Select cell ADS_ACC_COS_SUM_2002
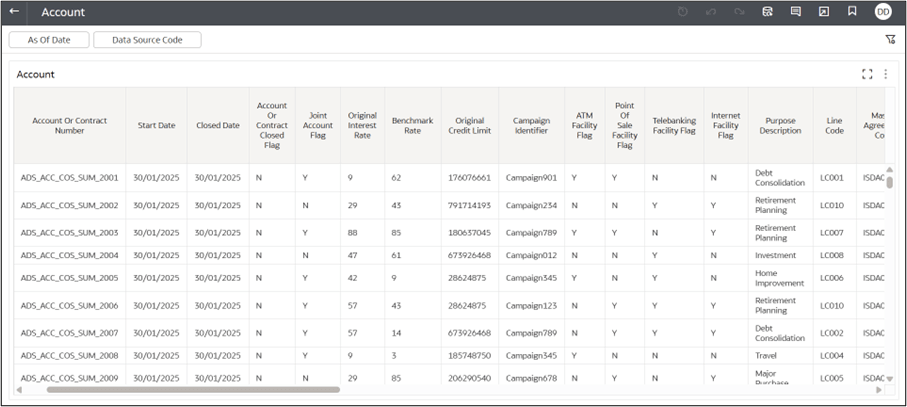907x407 pixels. [x=69, y=205]
